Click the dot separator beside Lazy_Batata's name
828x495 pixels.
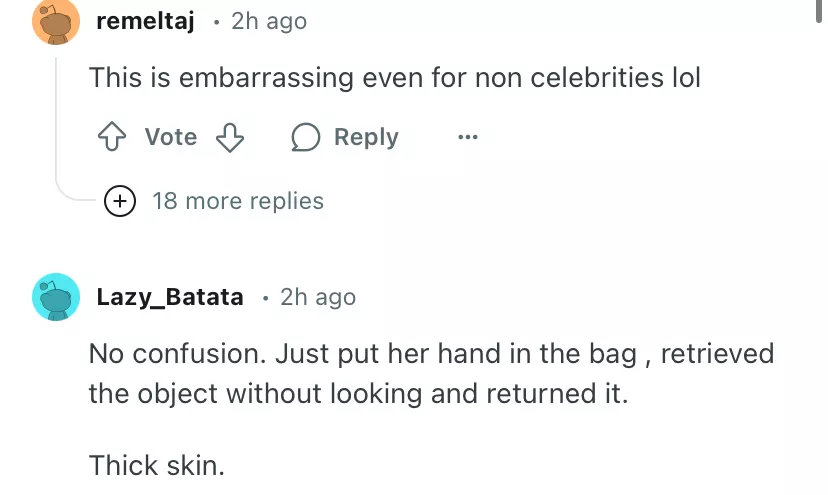coord(265,297)
